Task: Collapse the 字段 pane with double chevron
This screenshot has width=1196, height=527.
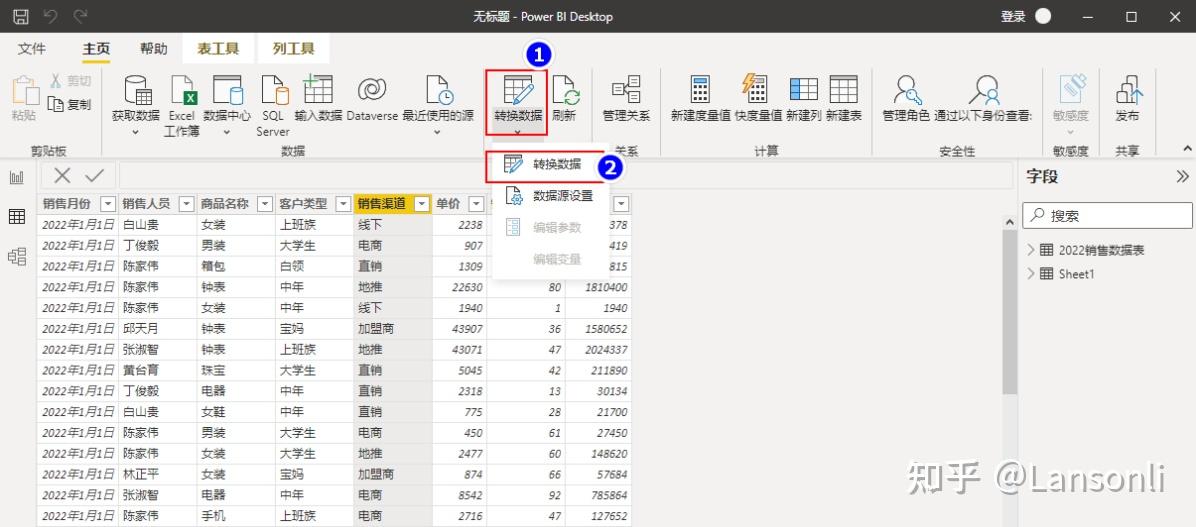Action: click(x=1182, y=177)
